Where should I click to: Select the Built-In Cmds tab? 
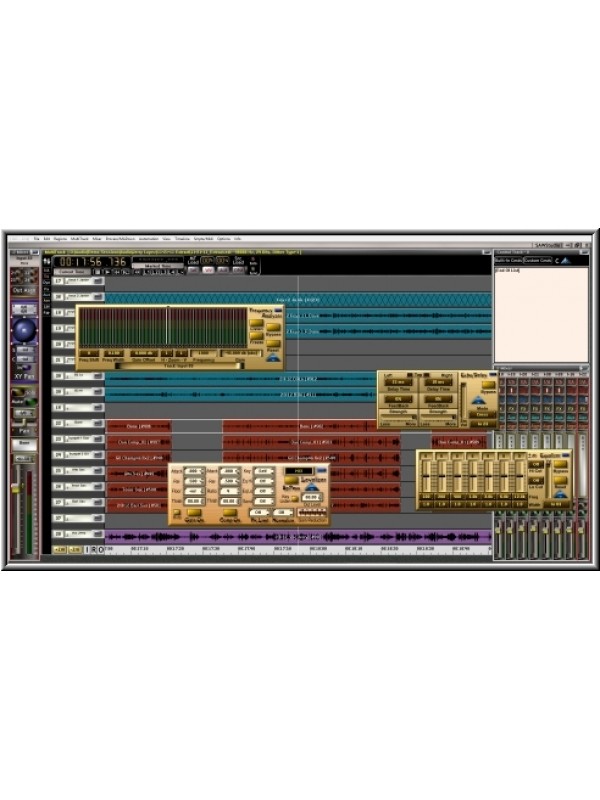click(508, 260)
